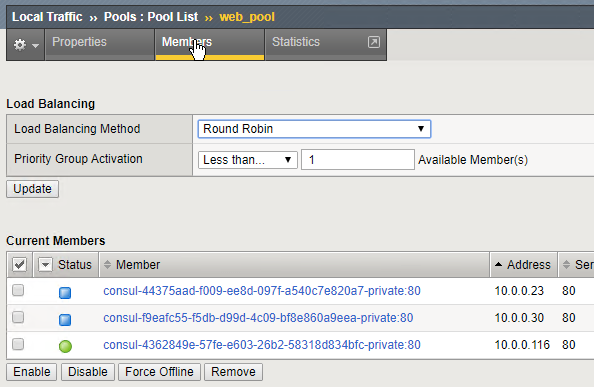Click port 80 cell for 10.0.0.116
The height and width of the screenshot is (387, 594).
tap(569, 345)
